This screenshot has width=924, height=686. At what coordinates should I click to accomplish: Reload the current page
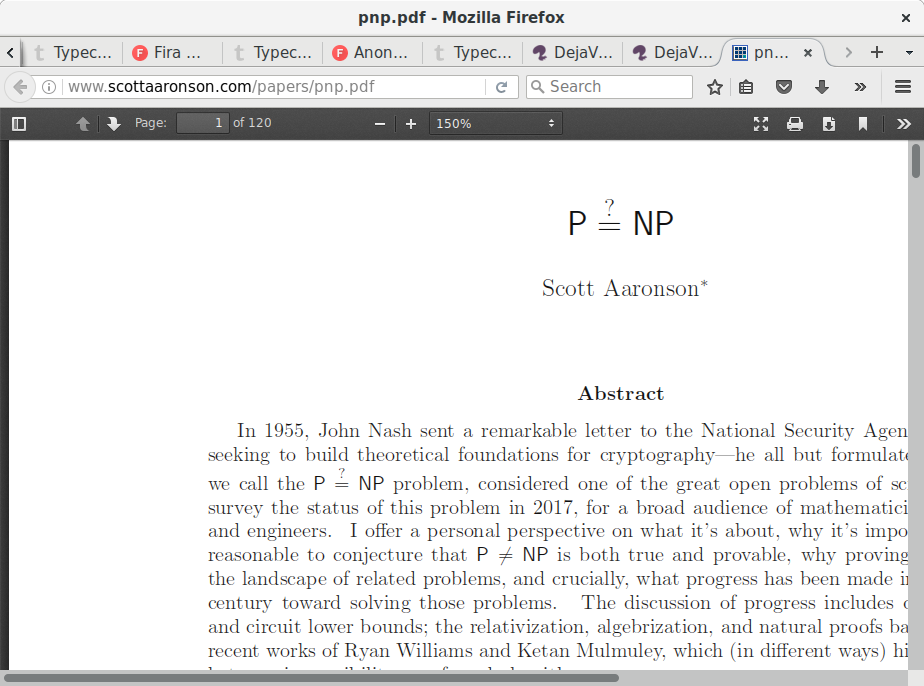tap(502, 87)
